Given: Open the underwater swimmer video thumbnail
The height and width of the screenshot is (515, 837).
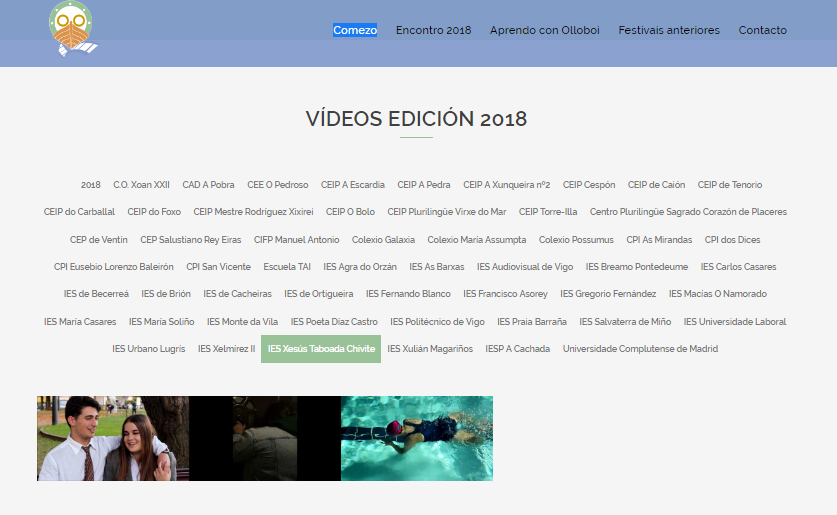Looking at the screenshot, I should [x=417, y=438].
